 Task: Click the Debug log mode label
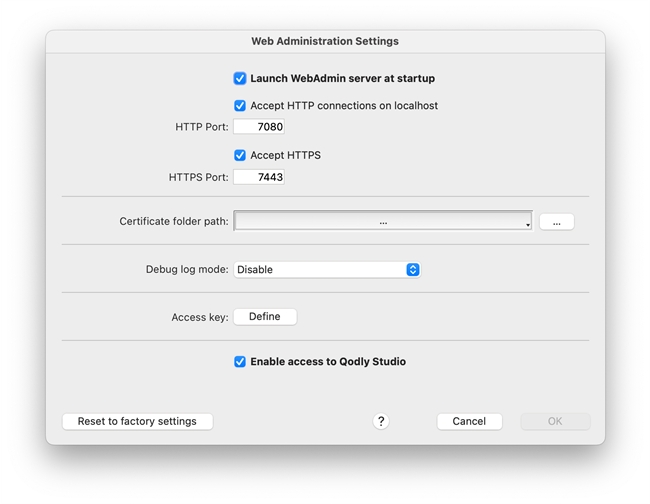[x=187, y=269]
